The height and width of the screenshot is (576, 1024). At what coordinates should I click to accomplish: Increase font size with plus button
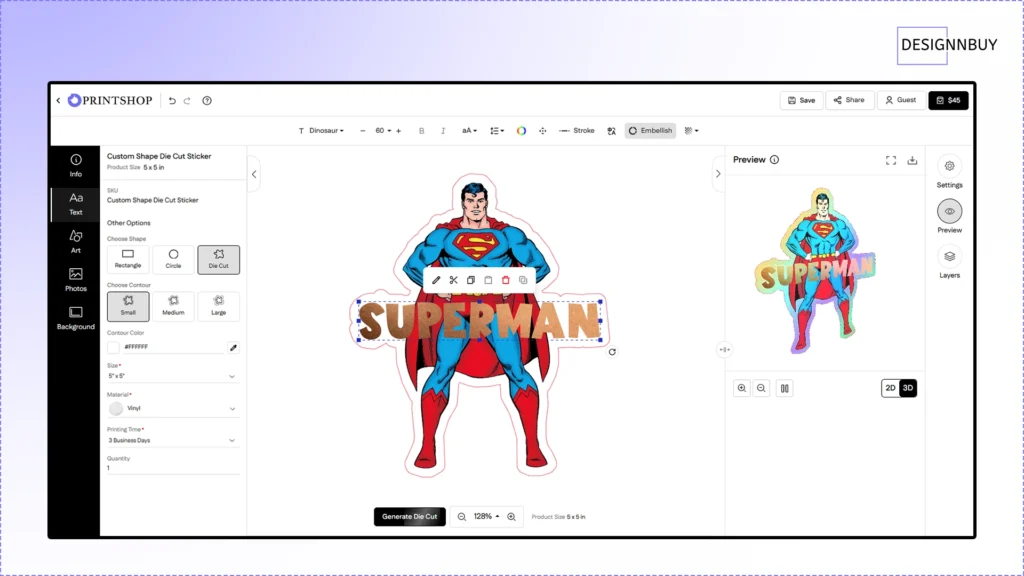[398, 131]
